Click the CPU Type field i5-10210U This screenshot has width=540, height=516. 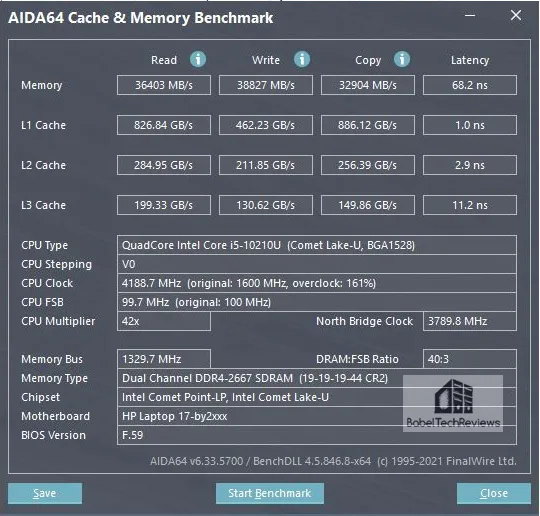[316, 245]
